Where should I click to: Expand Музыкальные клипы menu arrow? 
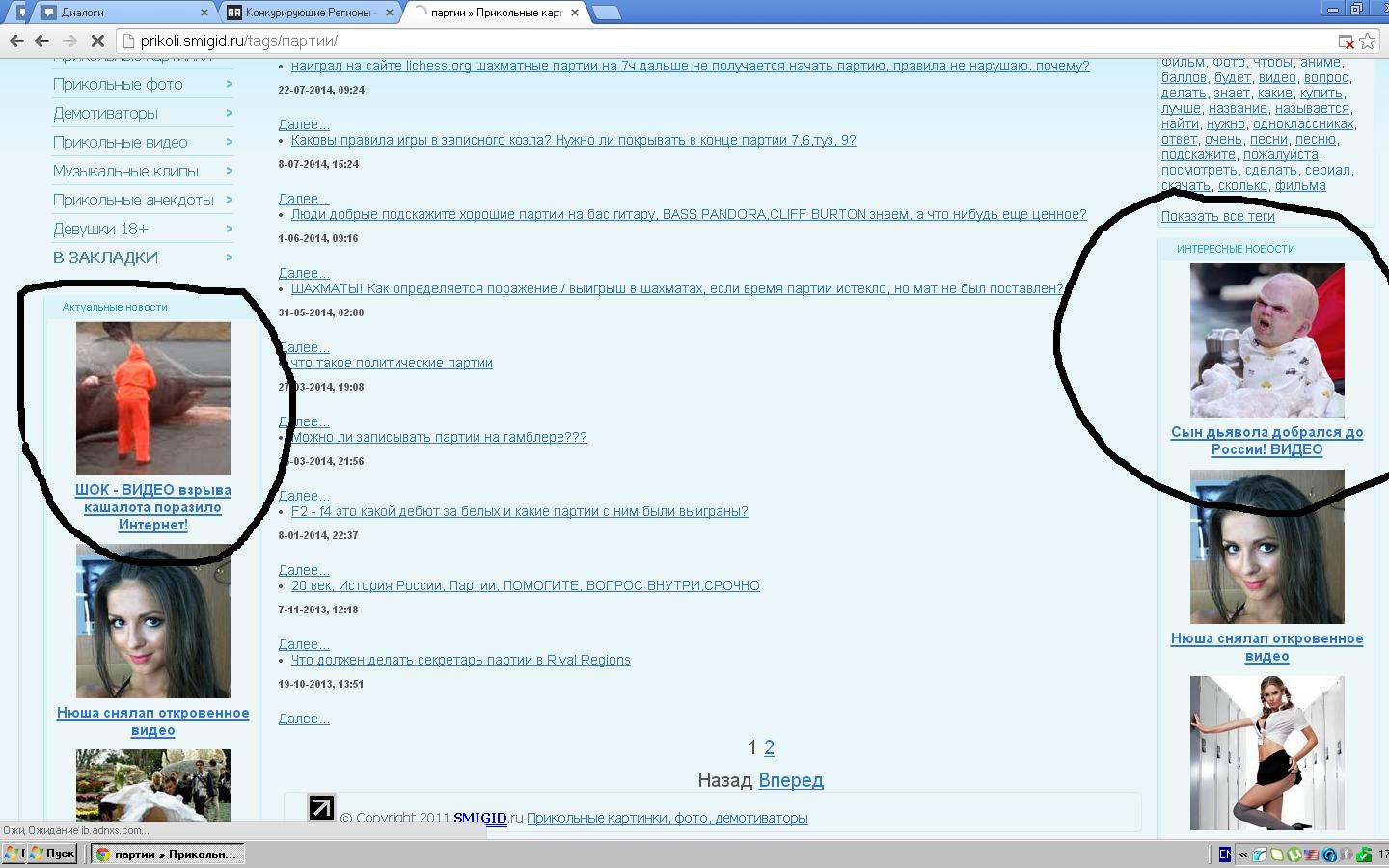(x=230, y=171)
